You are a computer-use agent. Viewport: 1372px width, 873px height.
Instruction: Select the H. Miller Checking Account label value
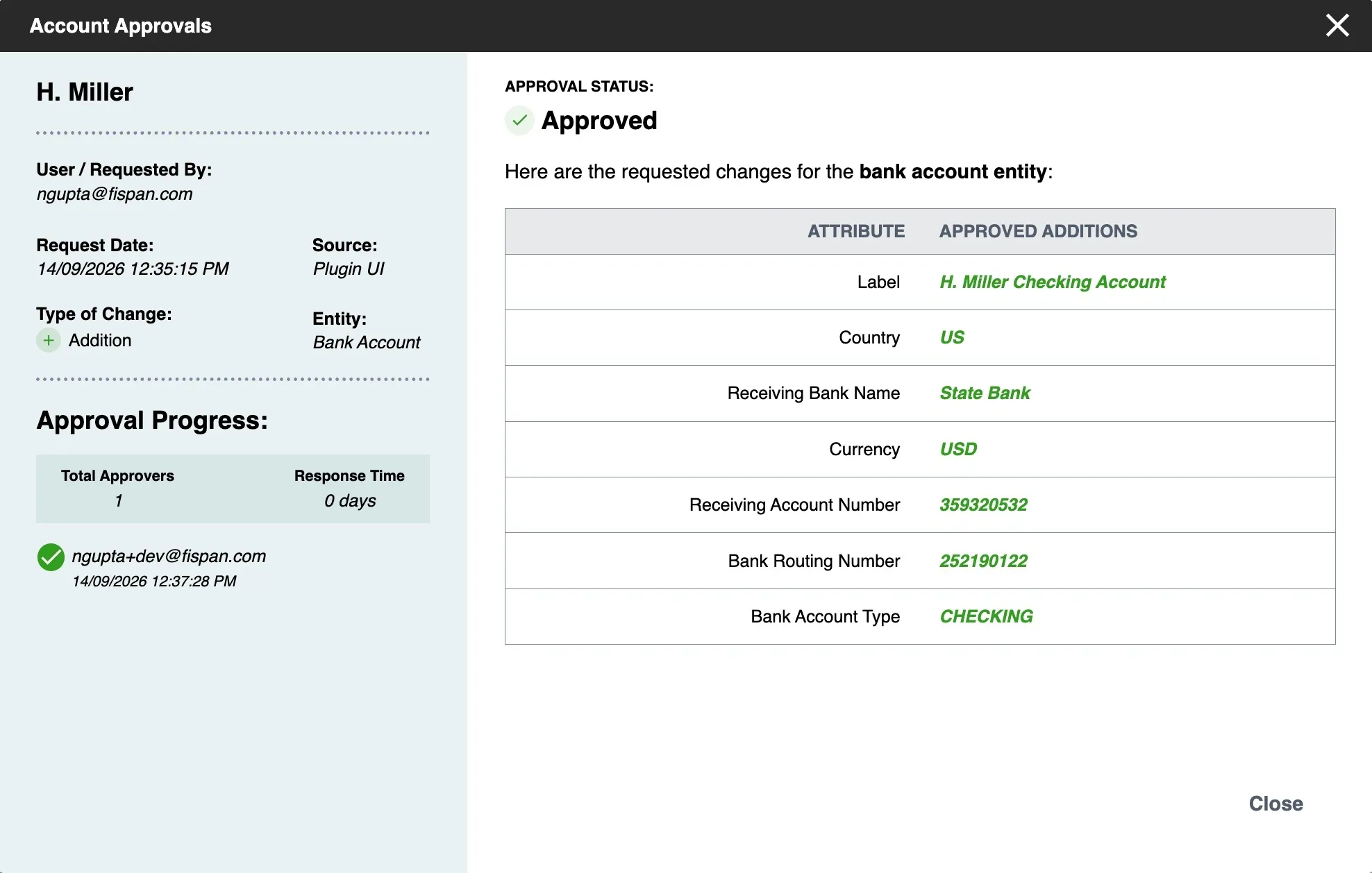pyautogui.click(x=1053, y=282)
